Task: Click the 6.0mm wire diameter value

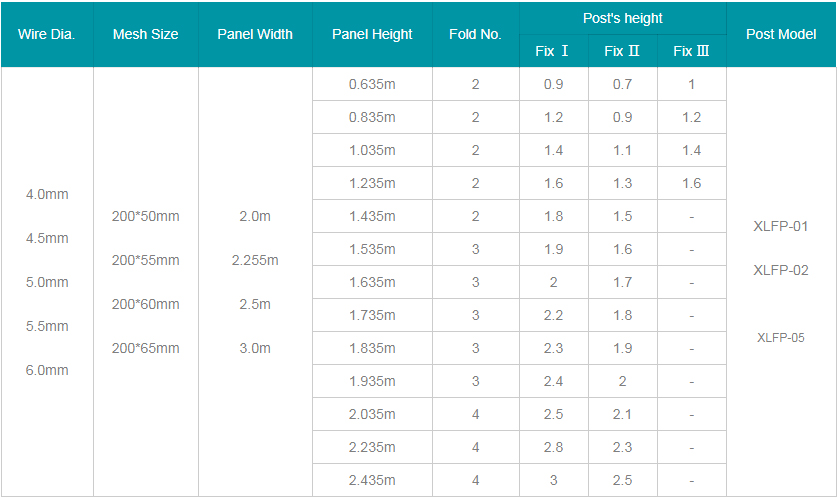Action: (47, 370)
